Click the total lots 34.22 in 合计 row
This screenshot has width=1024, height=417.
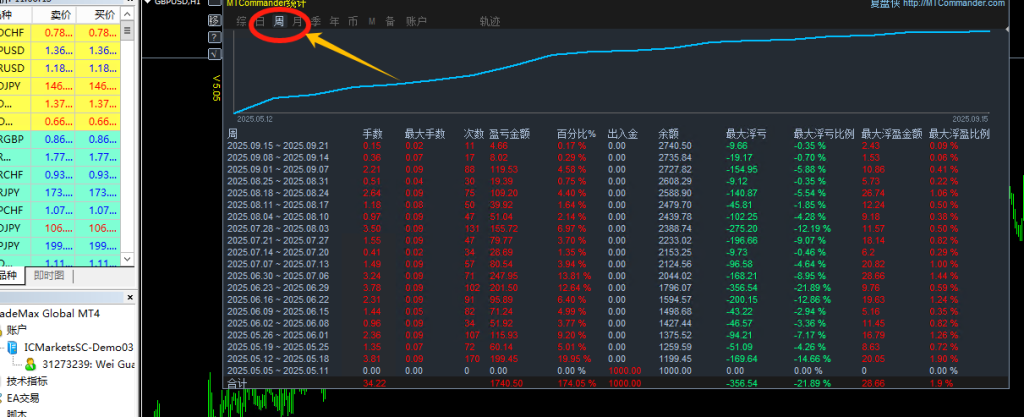pos(374,383)
